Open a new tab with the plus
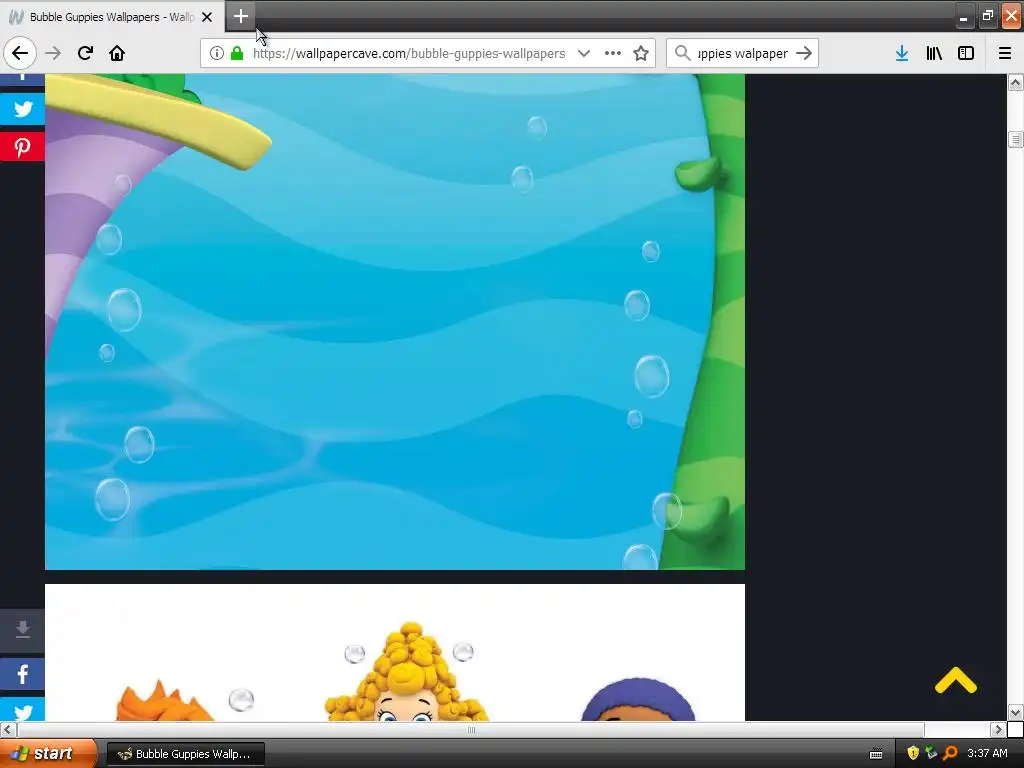 pyautogui.click(x=240, y=16)
